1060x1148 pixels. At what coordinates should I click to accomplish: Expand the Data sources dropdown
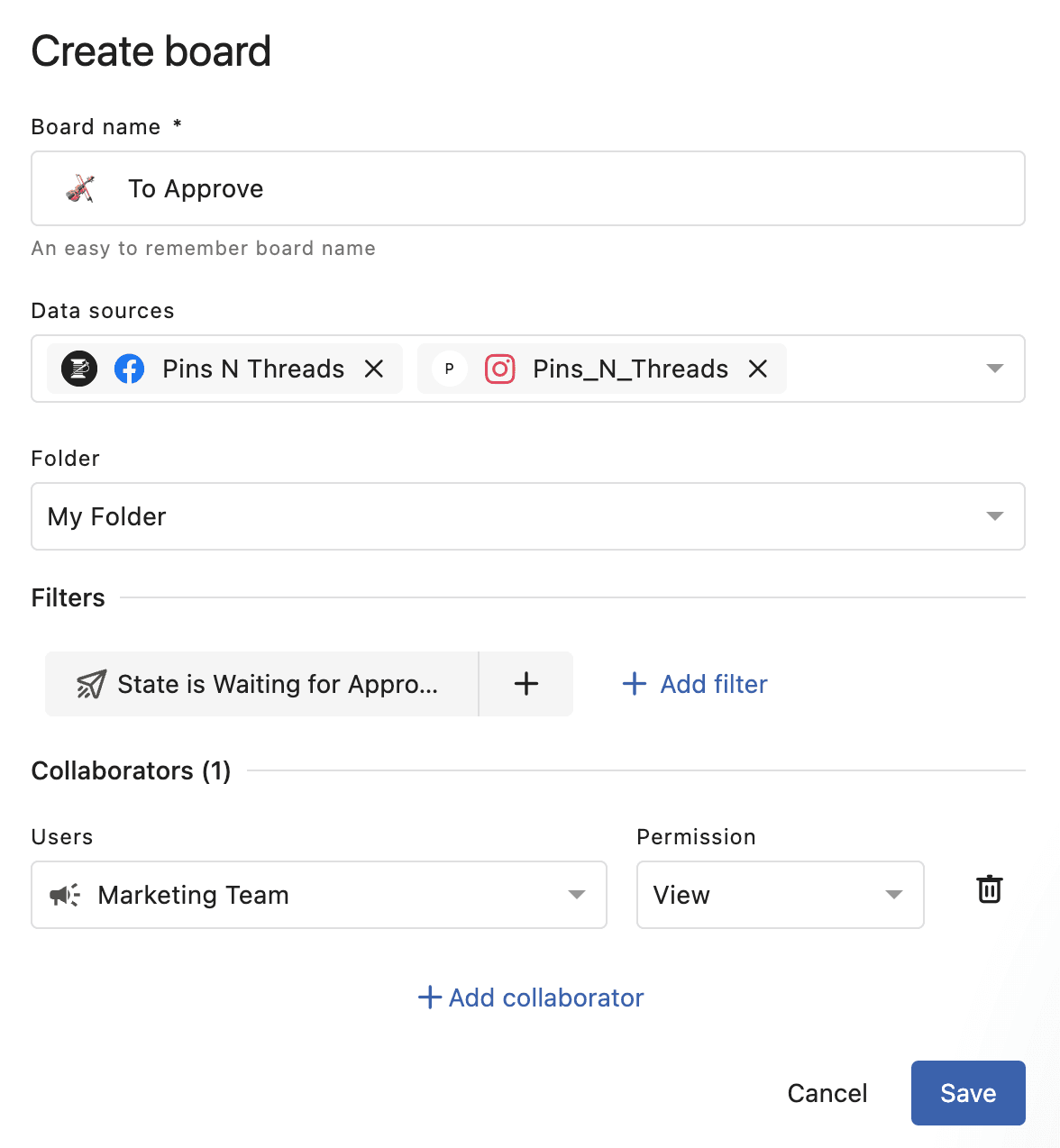click(x=994, y=369)
